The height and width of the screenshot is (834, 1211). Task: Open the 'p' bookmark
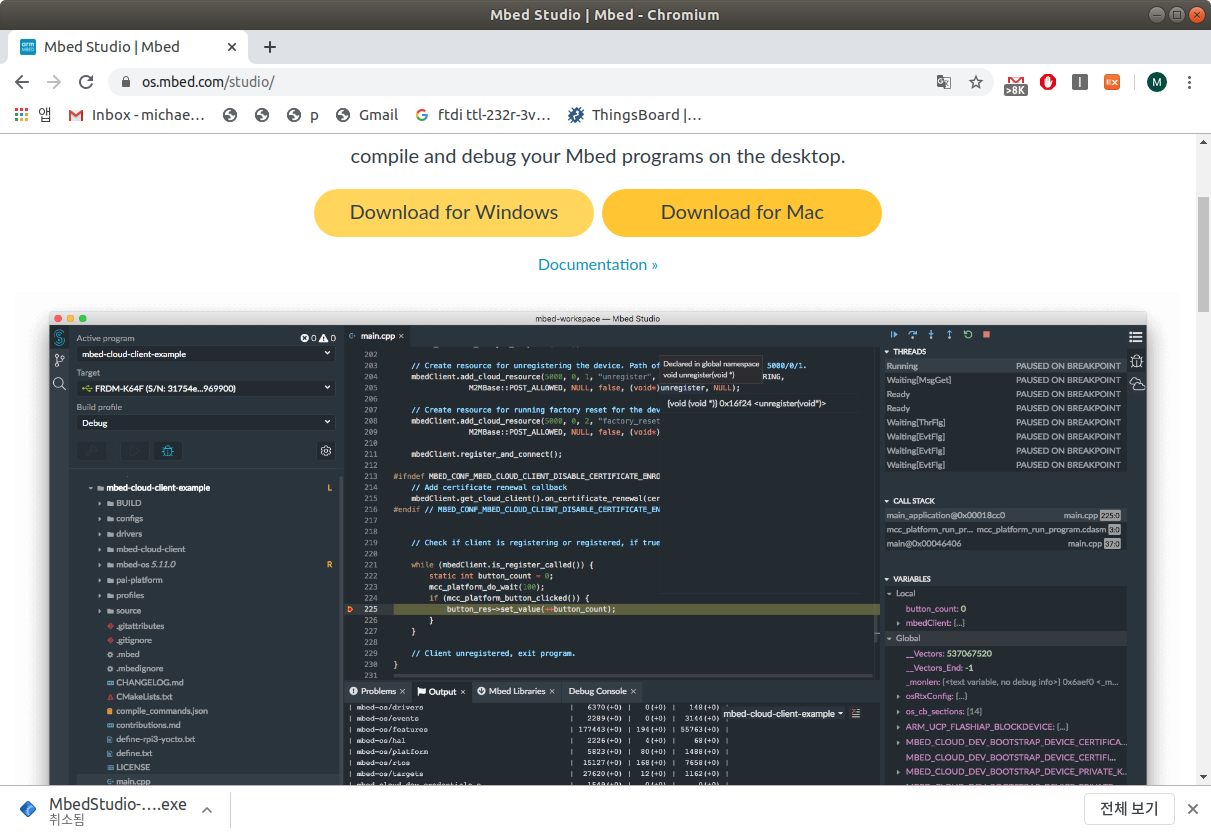click(x=303, y=115)
